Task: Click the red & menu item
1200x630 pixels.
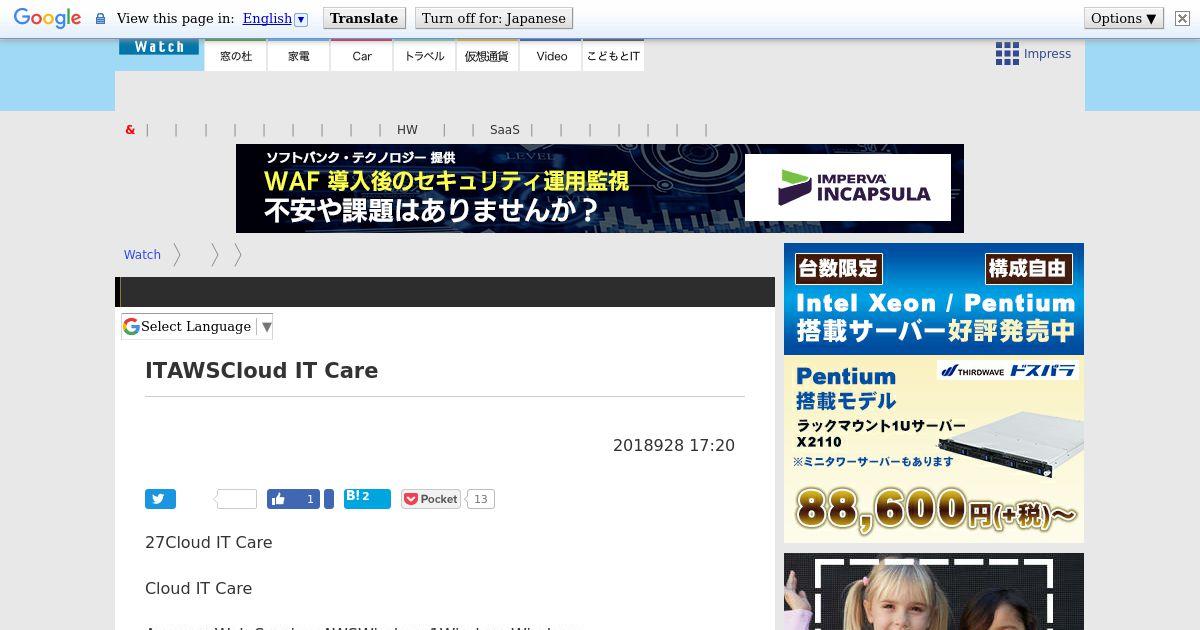Action: coord(130,130)
